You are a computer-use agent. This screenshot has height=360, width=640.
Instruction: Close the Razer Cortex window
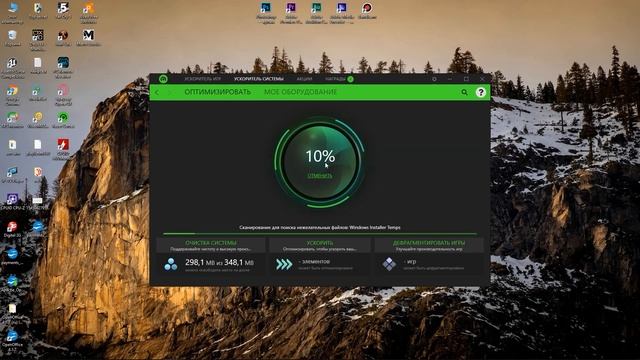pos(482,79)
